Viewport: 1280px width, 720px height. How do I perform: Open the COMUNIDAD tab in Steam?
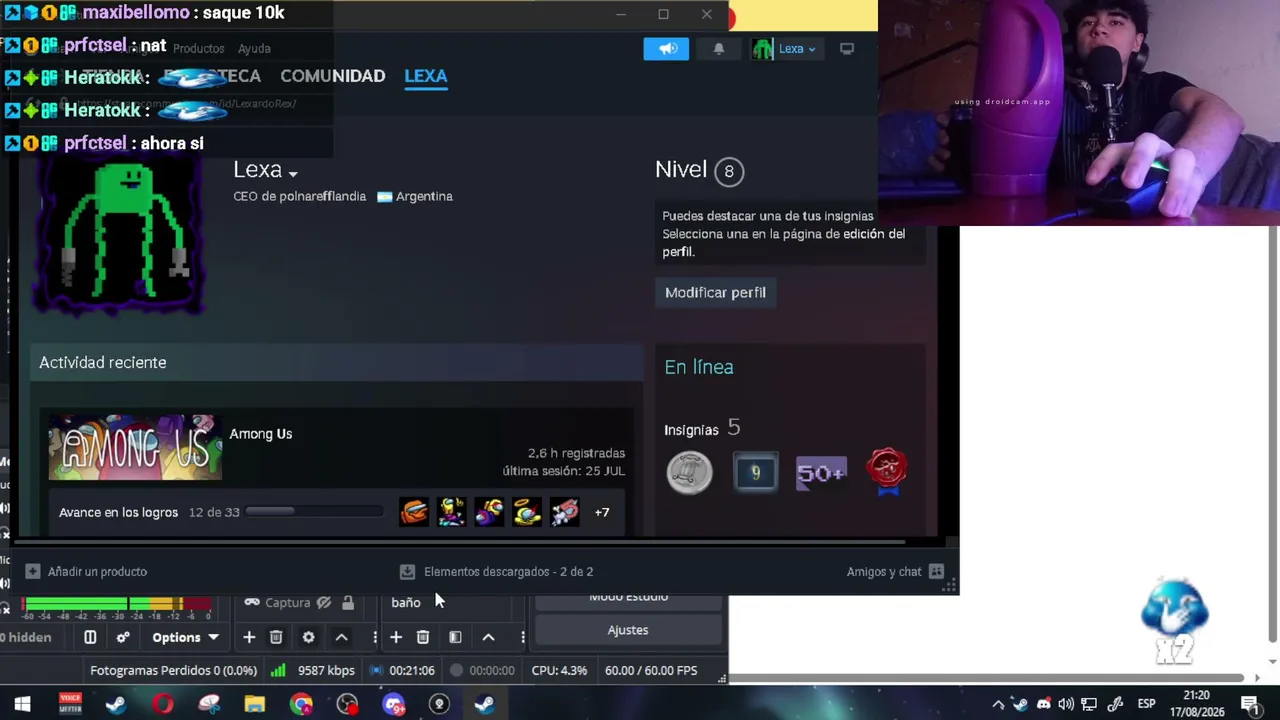[333, 76]
